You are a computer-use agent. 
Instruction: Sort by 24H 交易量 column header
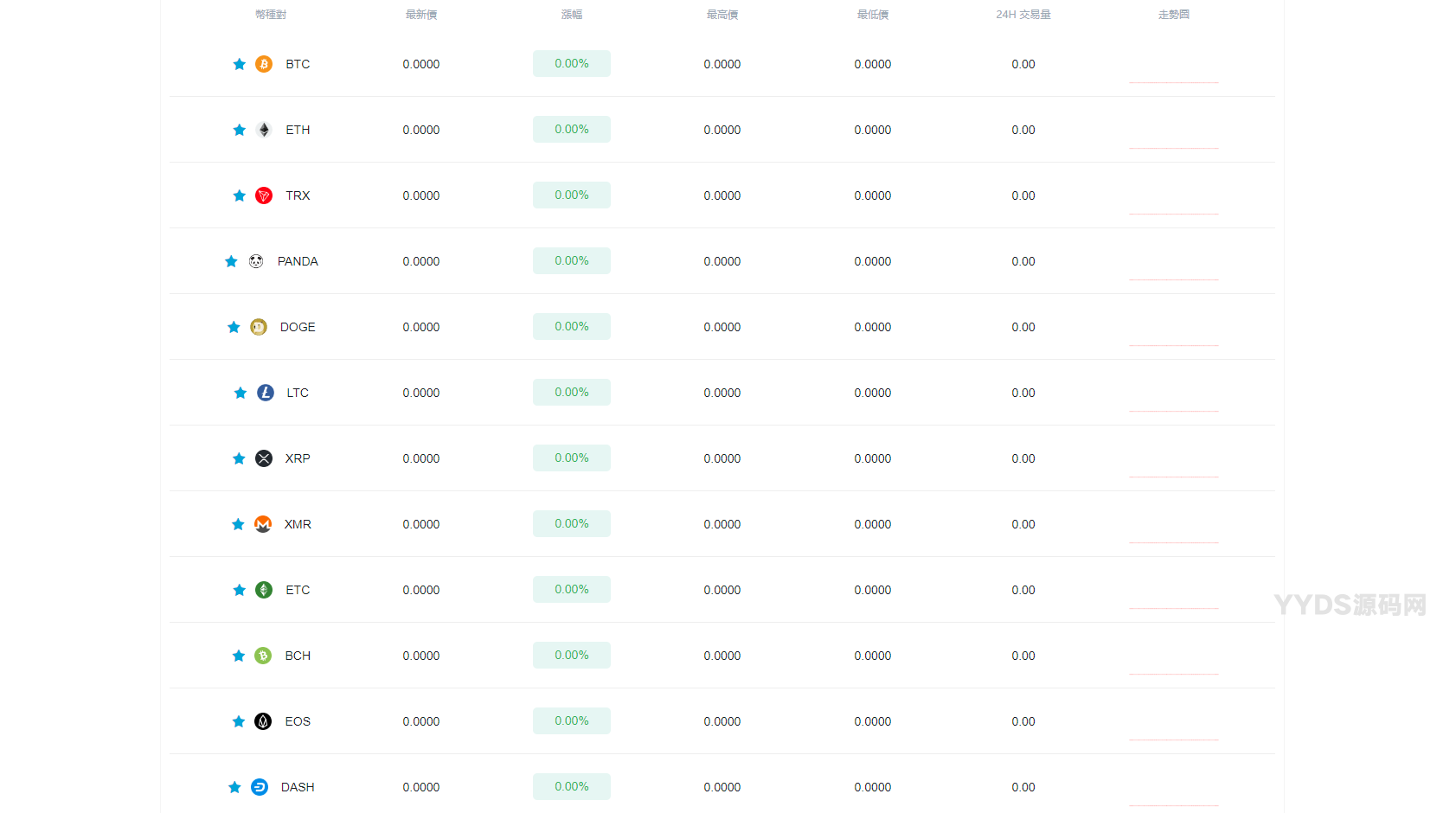(1023, 15)
